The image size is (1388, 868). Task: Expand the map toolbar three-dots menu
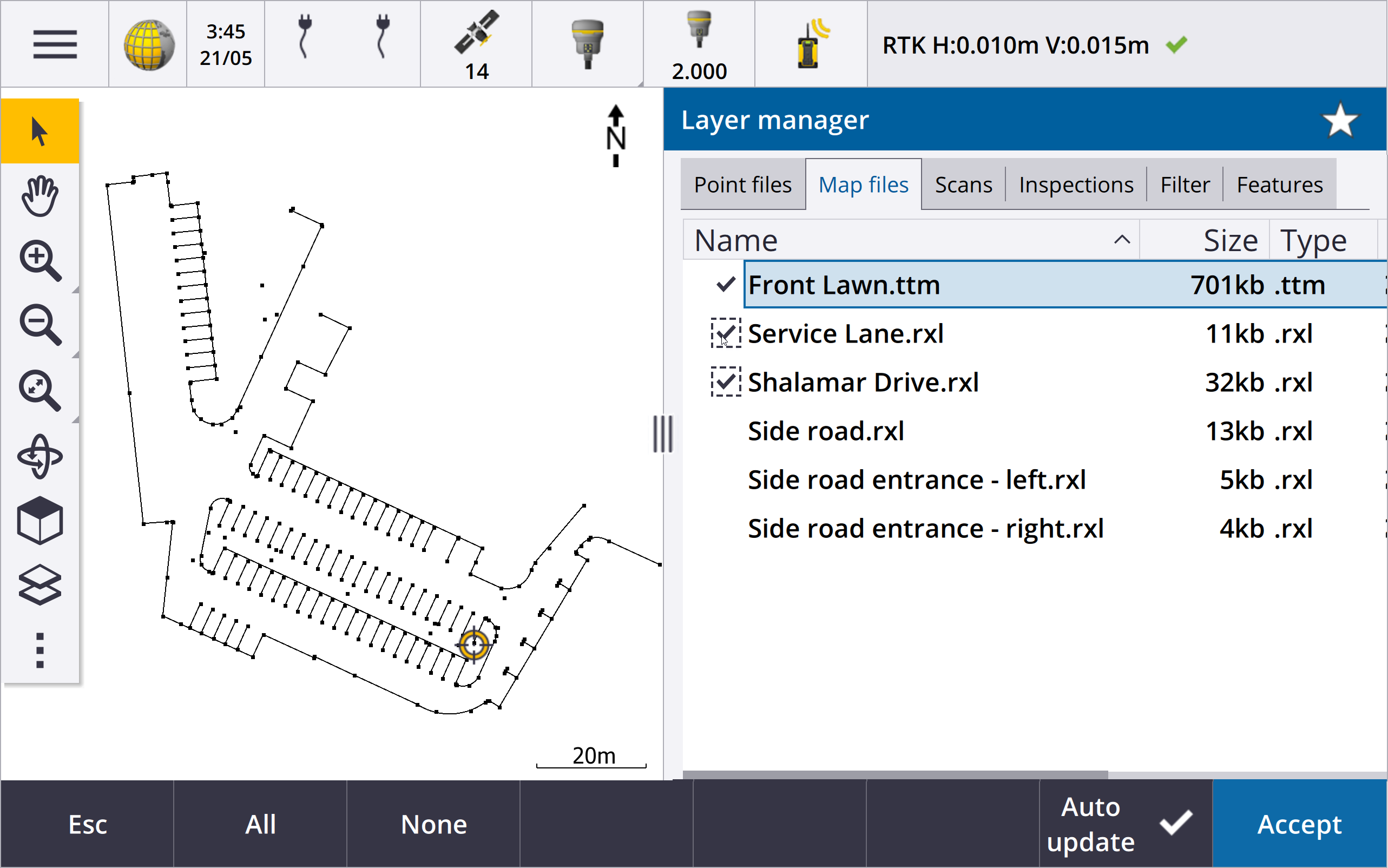(40, 650)
